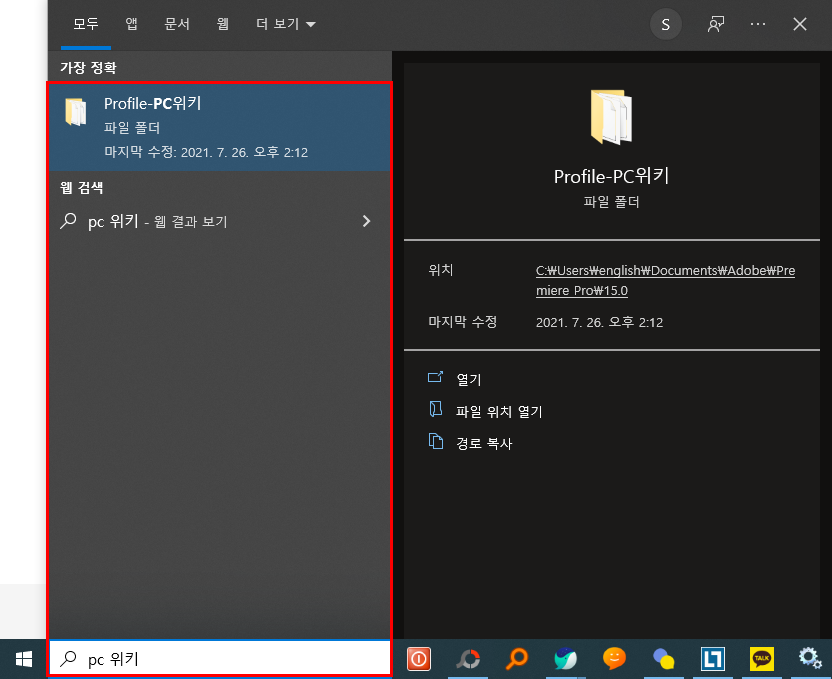The height and width of the screenshot is (679, 832).
Task: Switch to the 웹 tab
Action: click(223, 24)
